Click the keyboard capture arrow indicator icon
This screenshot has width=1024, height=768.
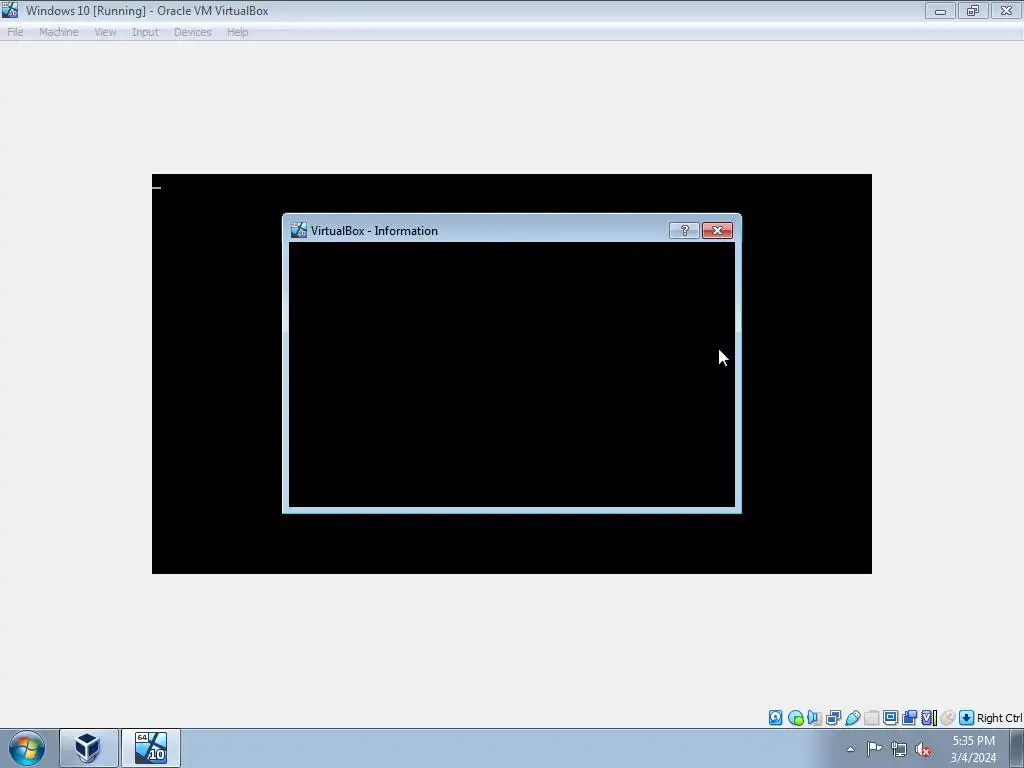coord(967,718)
